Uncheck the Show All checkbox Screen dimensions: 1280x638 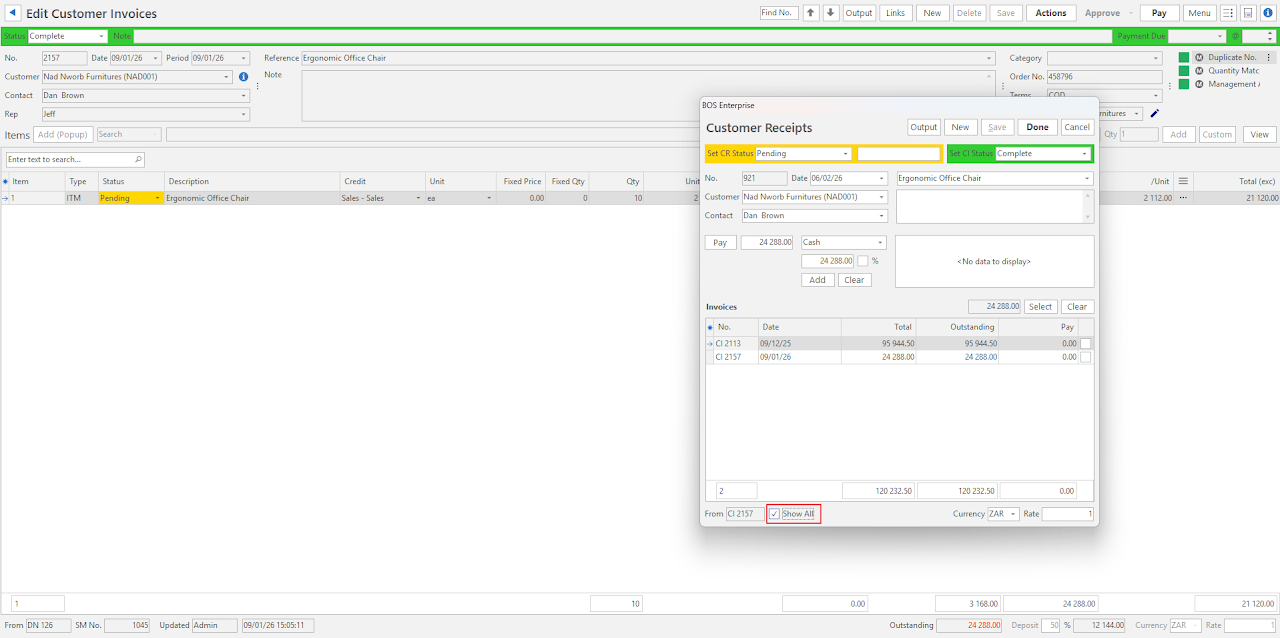[775, 514]
